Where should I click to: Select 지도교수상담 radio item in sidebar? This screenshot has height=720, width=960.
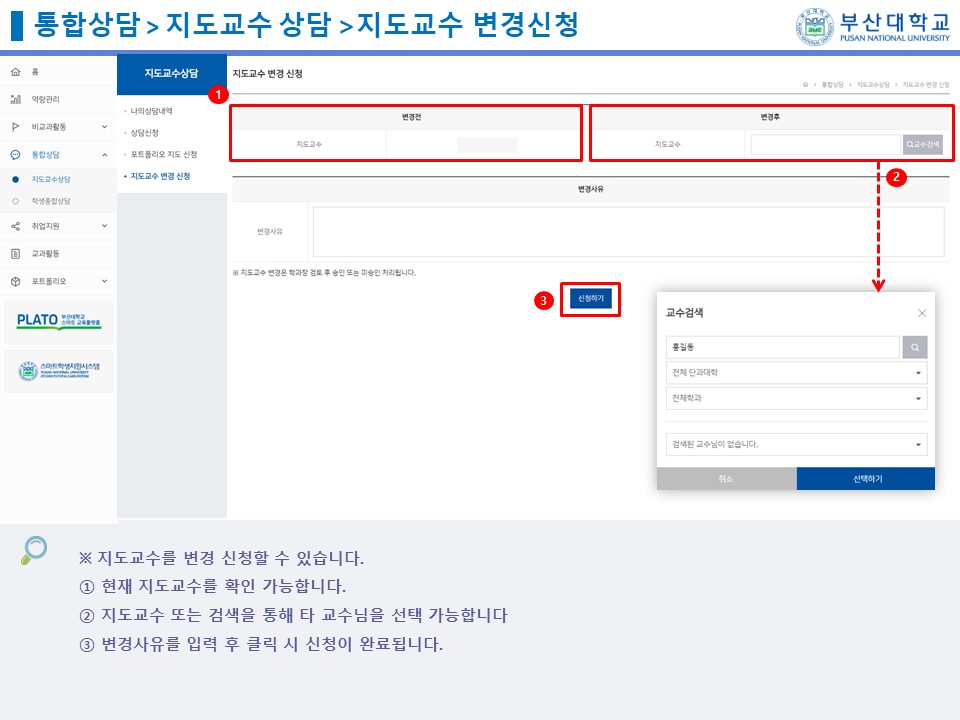(15, 180)
